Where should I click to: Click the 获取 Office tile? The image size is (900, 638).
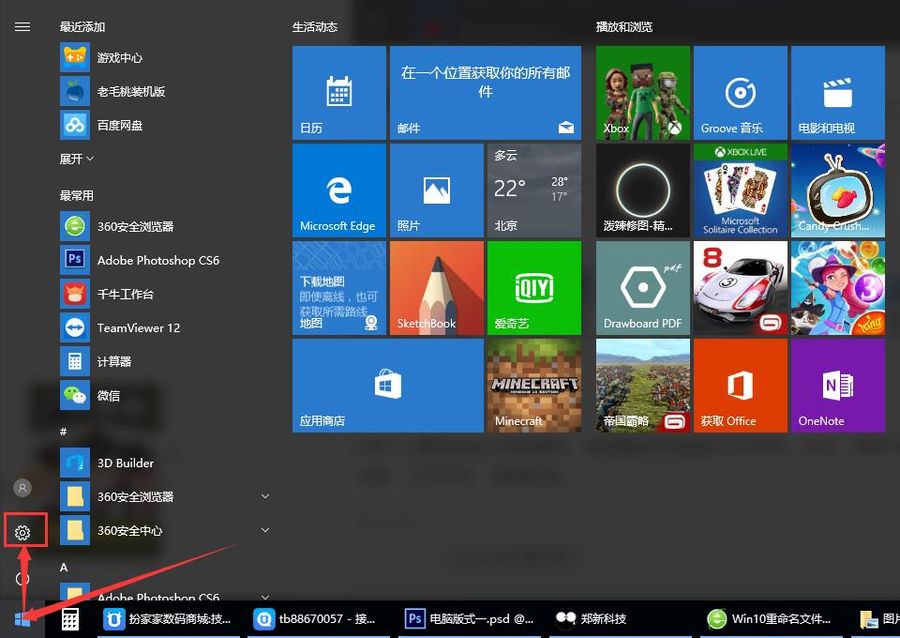coord(740,386)
